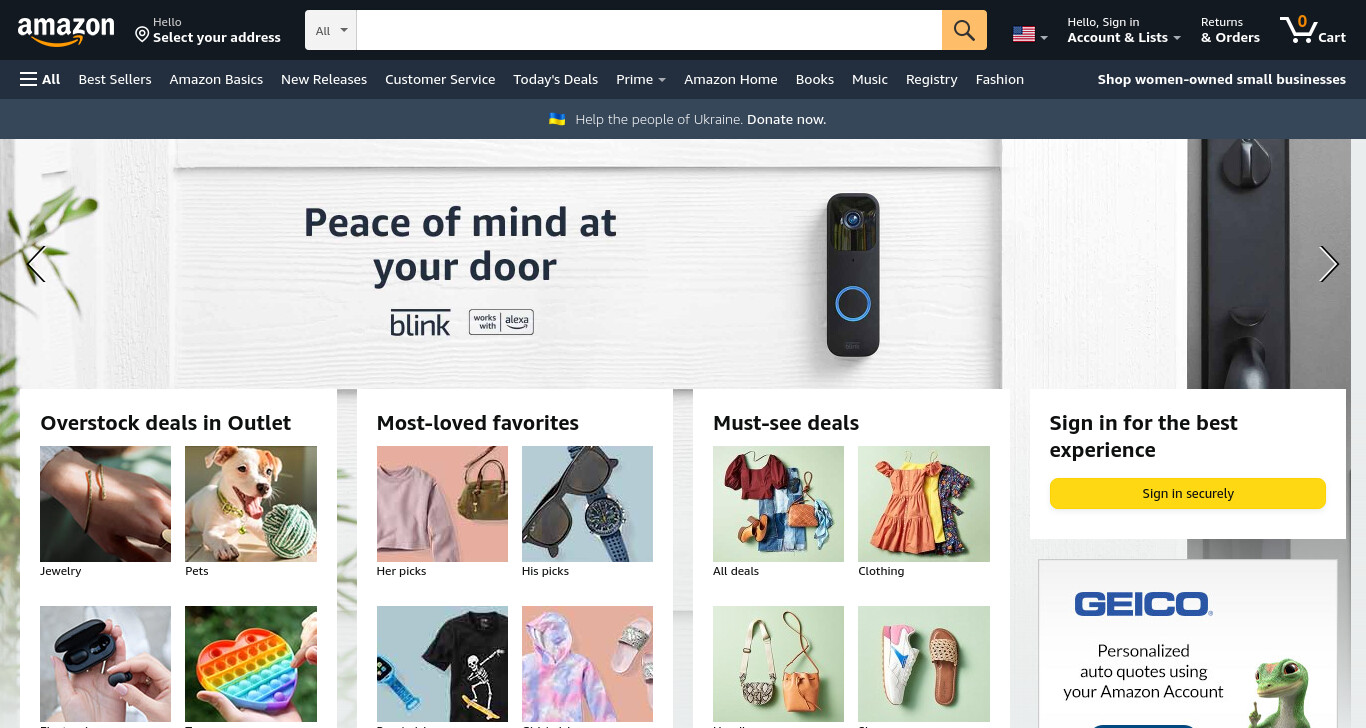Screen dimensions: 1366x728
Task: Advance to next banner slide arrow
Action: point(1328,264)
